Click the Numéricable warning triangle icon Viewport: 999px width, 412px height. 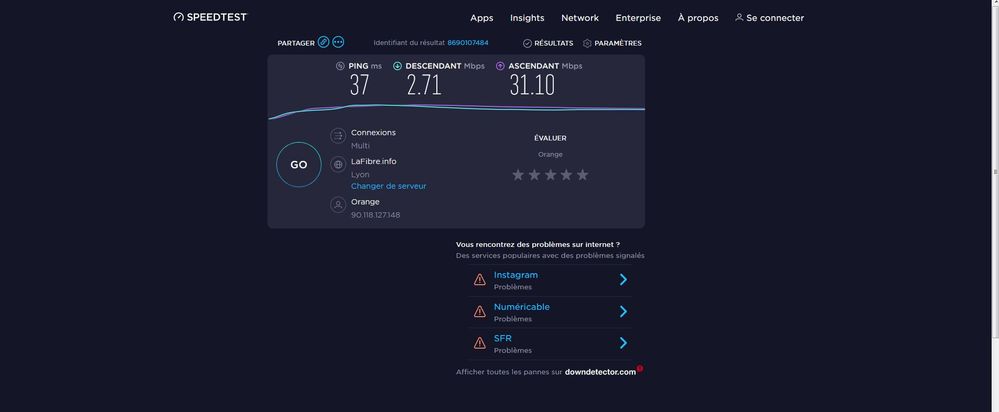pyautogui.click(x=480, y=311)
